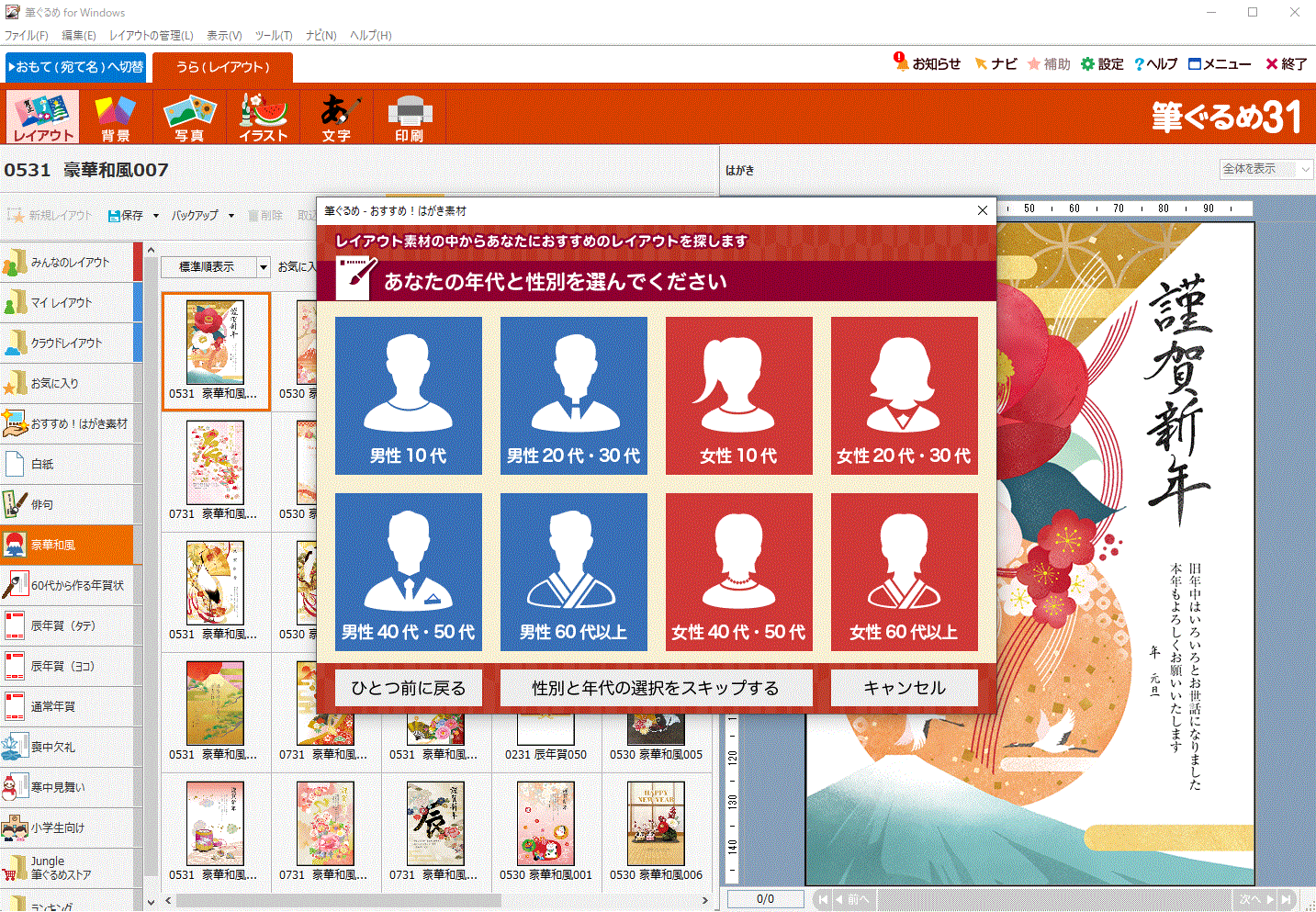
Task: Open 表示(V) menu
Action: tap(224, 35)
